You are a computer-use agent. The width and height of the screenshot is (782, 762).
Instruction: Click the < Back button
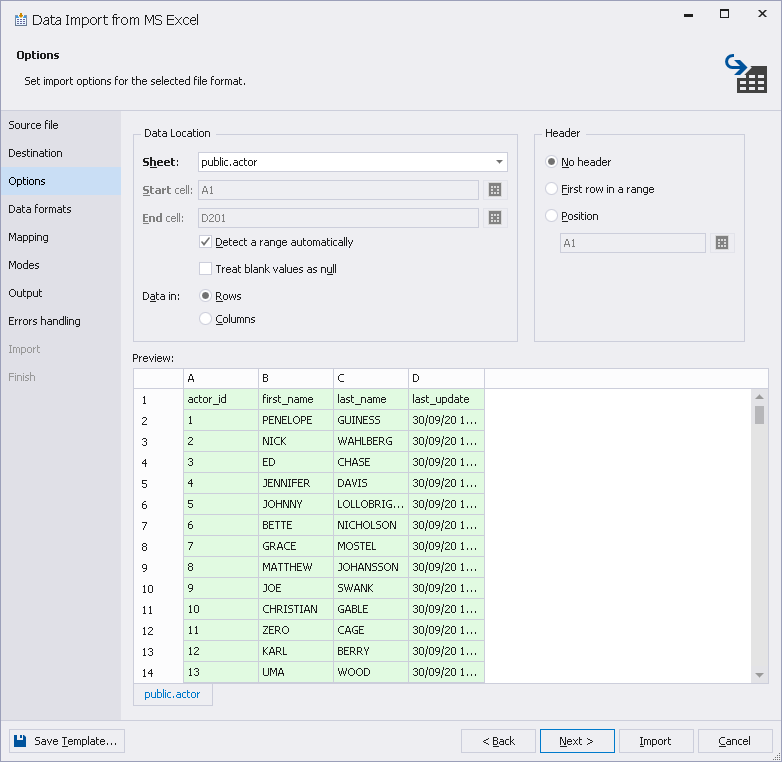point(498,741)
